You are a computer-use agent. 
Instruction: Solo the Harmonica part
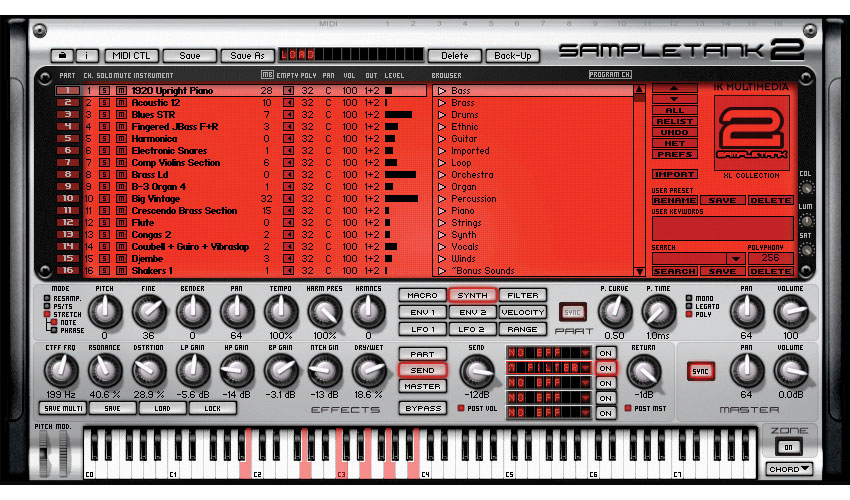pyautogui.click(x=105, y=138)
